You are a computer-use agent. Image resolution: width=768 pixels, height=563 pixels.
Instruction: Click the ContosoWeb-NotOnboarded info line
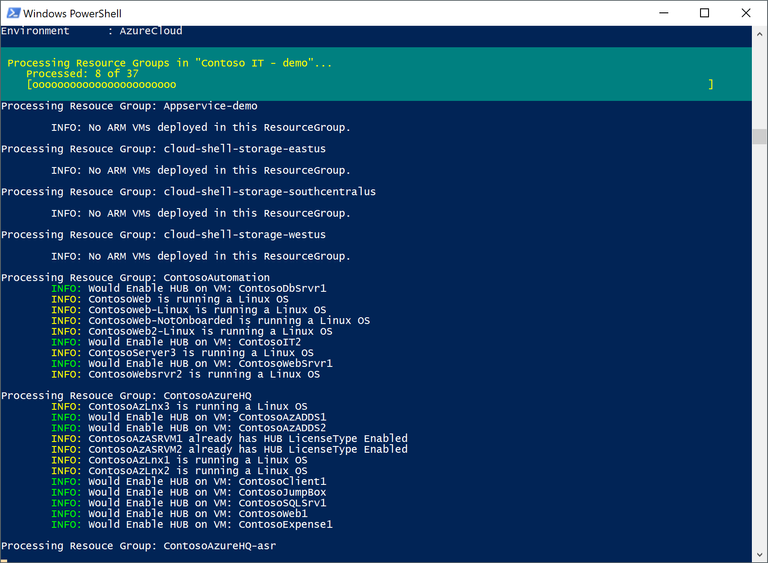(211, 320)
